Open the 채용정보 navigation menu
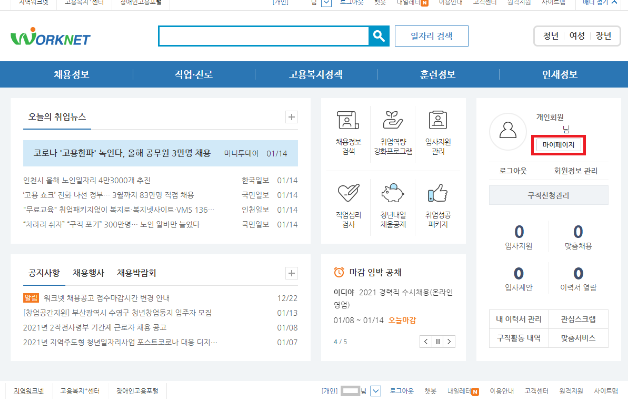This screenshot has width=628, height=399. (x=71, y=75)
